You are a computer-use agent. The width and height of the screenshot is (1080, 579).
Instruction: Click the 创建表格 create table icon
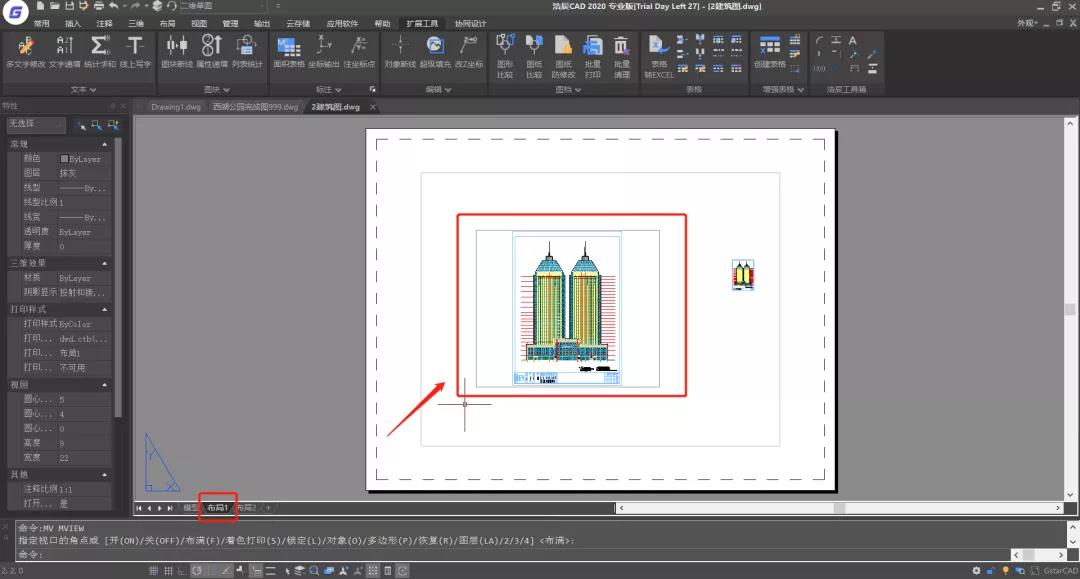click(769, 46)
